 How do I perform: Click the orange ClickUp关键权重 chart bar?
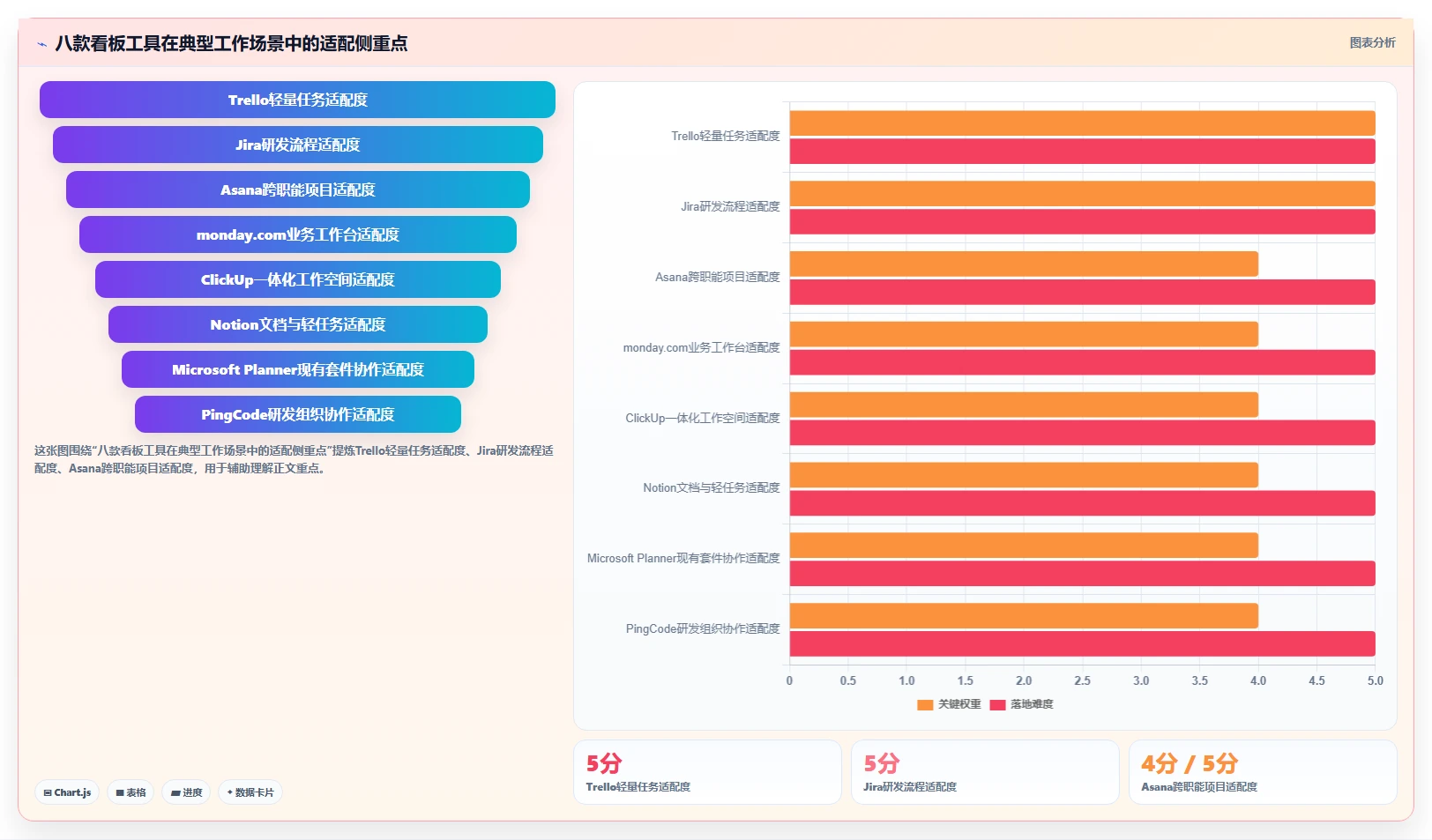tap(1024, 405)
